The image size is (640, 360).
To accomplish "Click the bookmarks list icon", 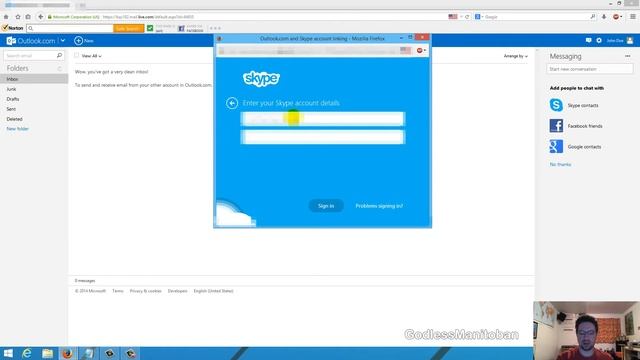I will [x=28, y=17].
